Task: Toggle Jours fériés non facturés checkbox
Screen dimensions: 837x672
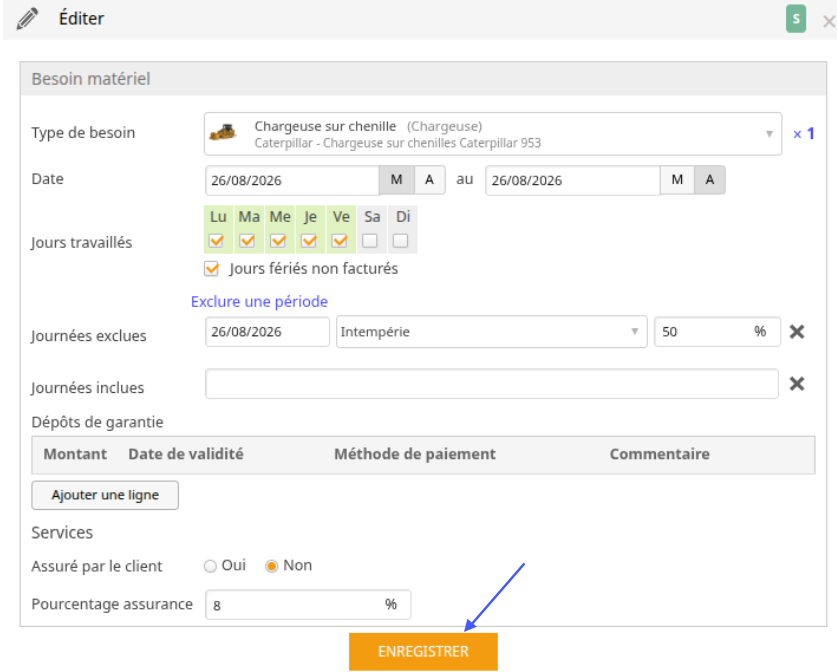Action: pyautogui.click(x=212, y=268)
